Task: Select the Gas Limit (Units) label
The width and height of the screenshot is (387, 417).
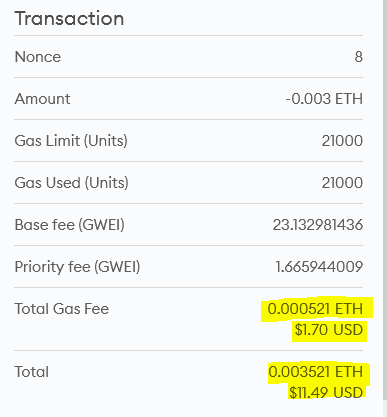Action: (71, 141)
